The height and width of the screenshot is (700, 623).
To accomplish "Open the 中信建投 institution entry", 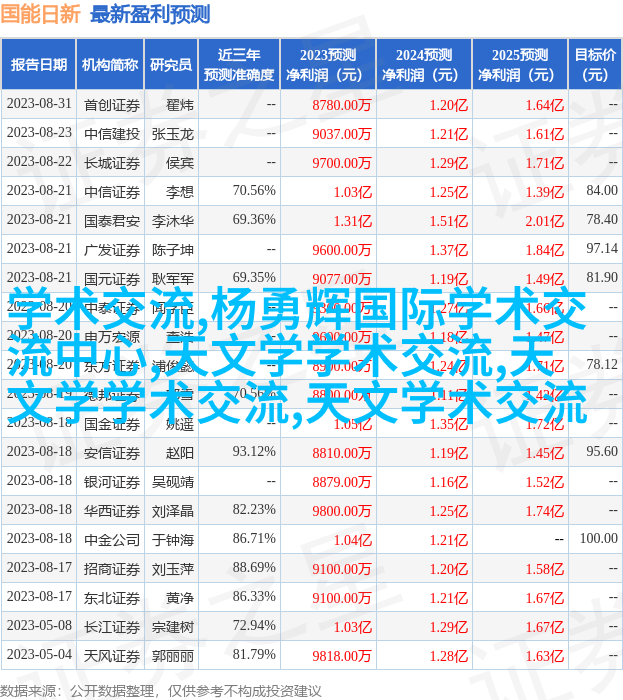I will click(111, 134).
